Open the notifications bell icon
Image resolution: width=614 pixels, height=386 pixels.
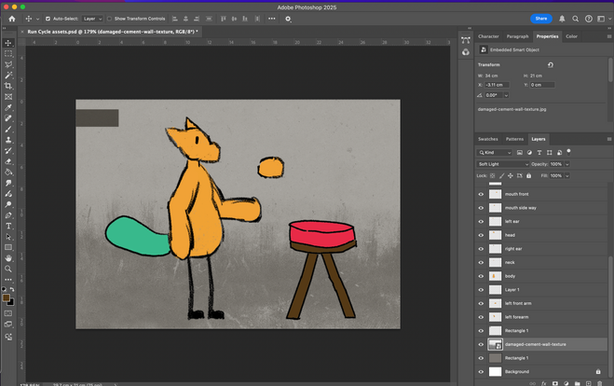(562, 19)
